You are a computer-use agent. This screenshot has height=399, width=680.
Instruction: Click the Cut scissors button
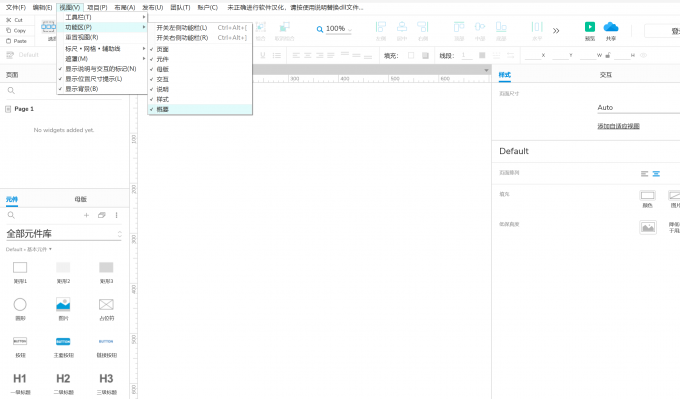14,20
